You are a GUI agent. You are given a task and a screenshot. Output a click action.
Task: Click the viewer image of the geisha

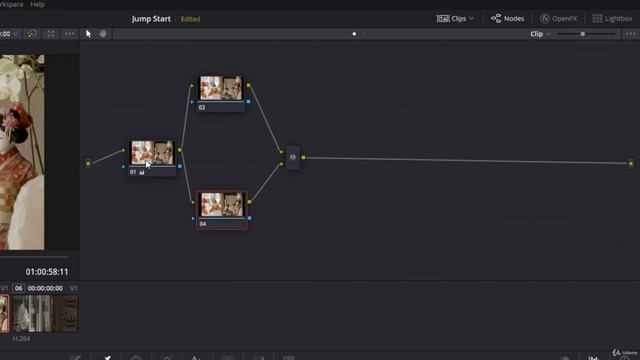click(x=22, y=152)
